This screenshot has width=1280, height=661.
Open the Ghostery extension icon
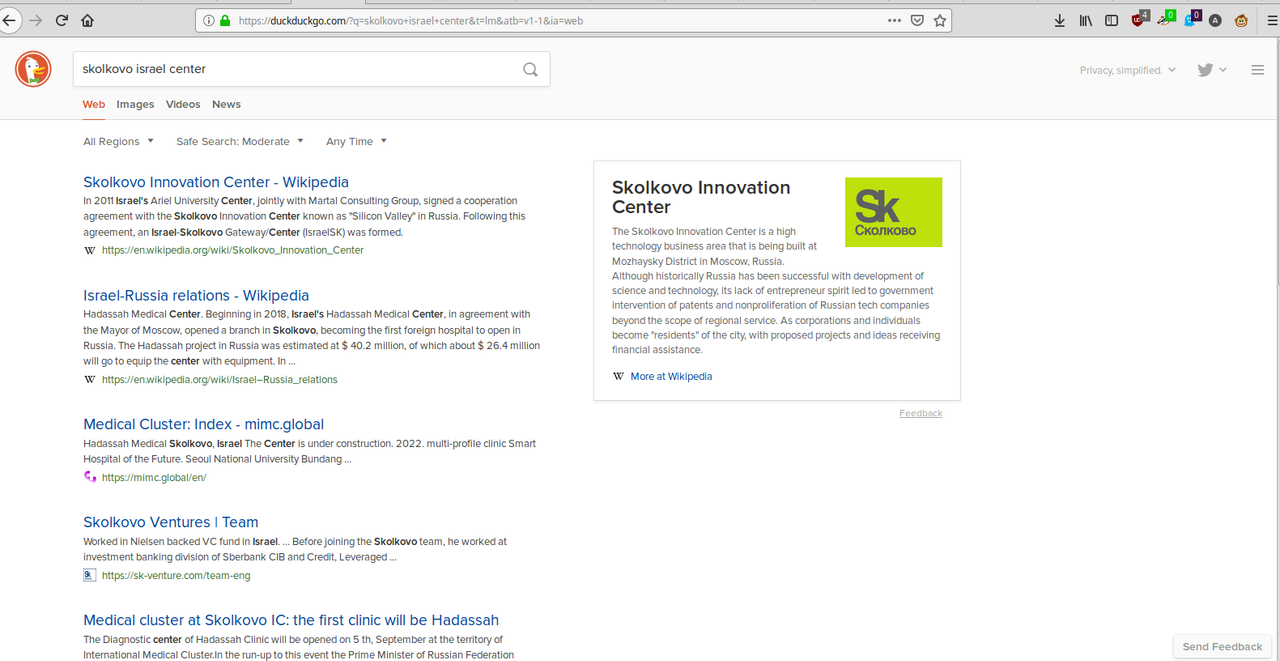1191,19
